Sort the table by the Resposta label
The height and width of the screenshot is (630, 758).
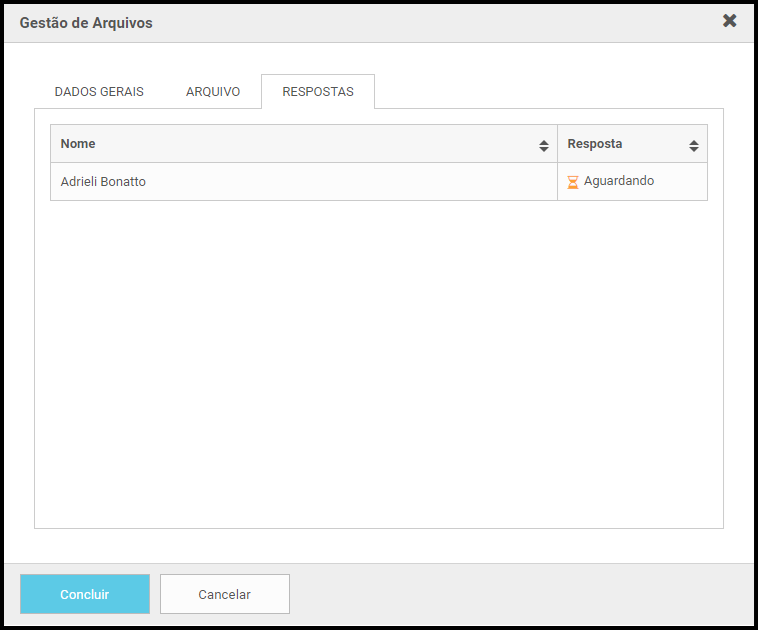(595, 144)
